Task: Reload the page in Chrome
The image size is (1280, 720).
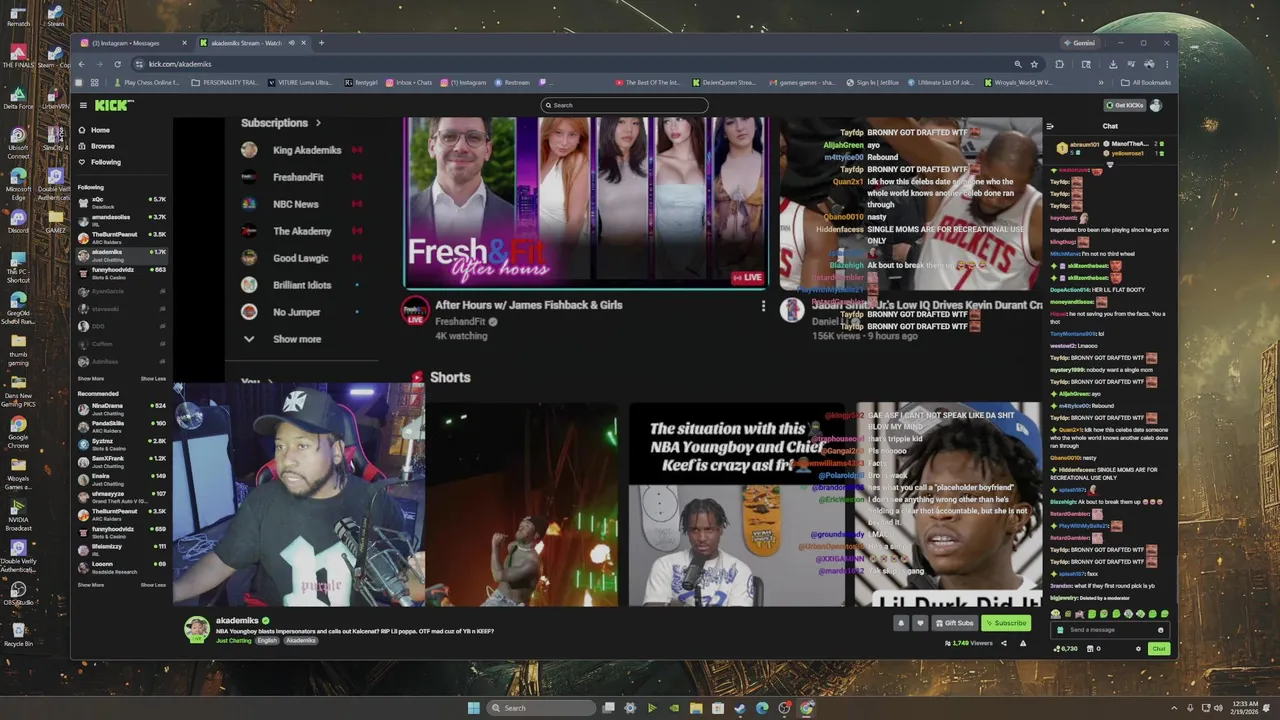Action: [x=117, y=64]
